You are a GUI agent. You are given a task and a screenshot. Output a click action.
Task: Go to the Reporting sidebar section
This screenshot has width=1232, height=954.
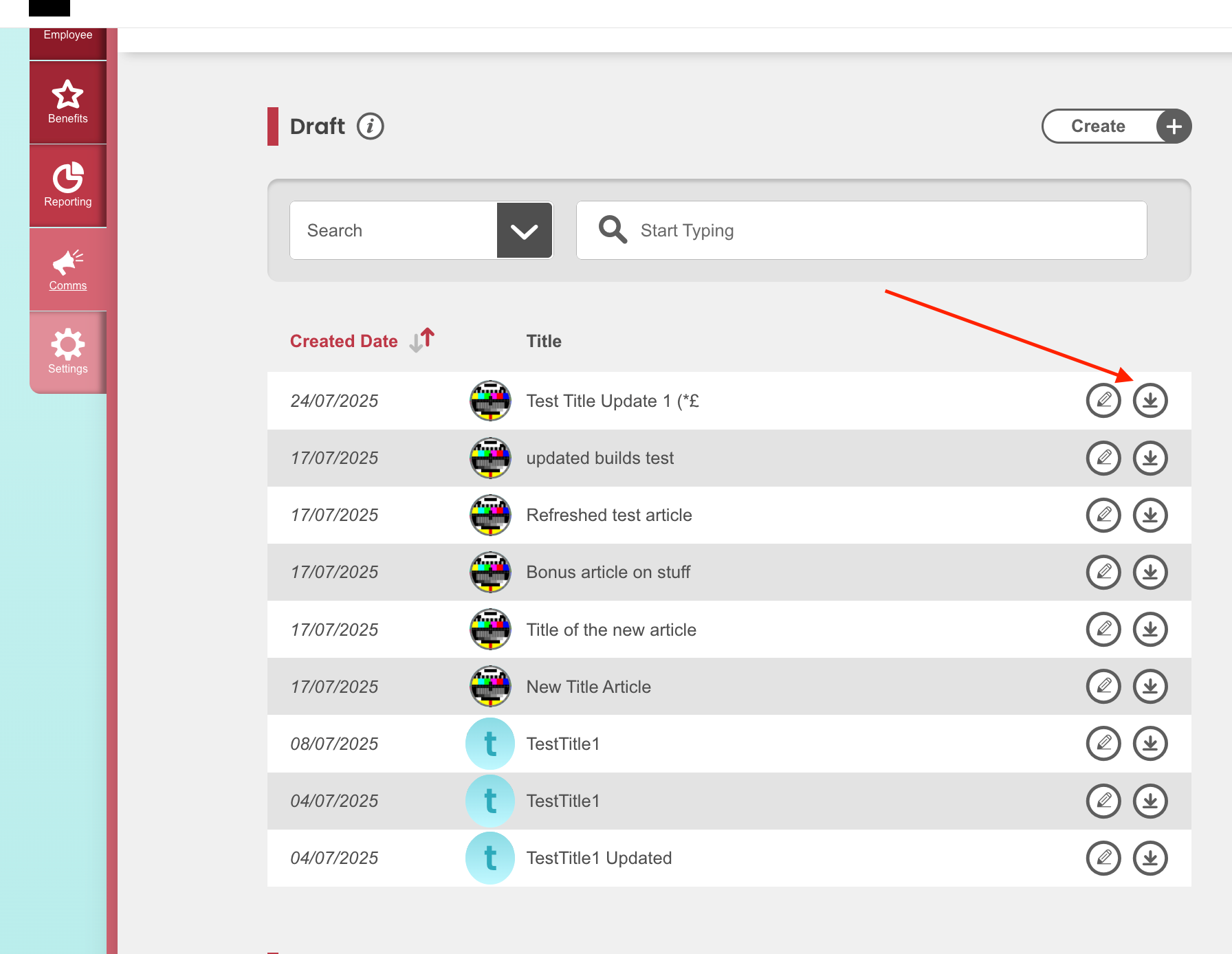tap(68, 186)
